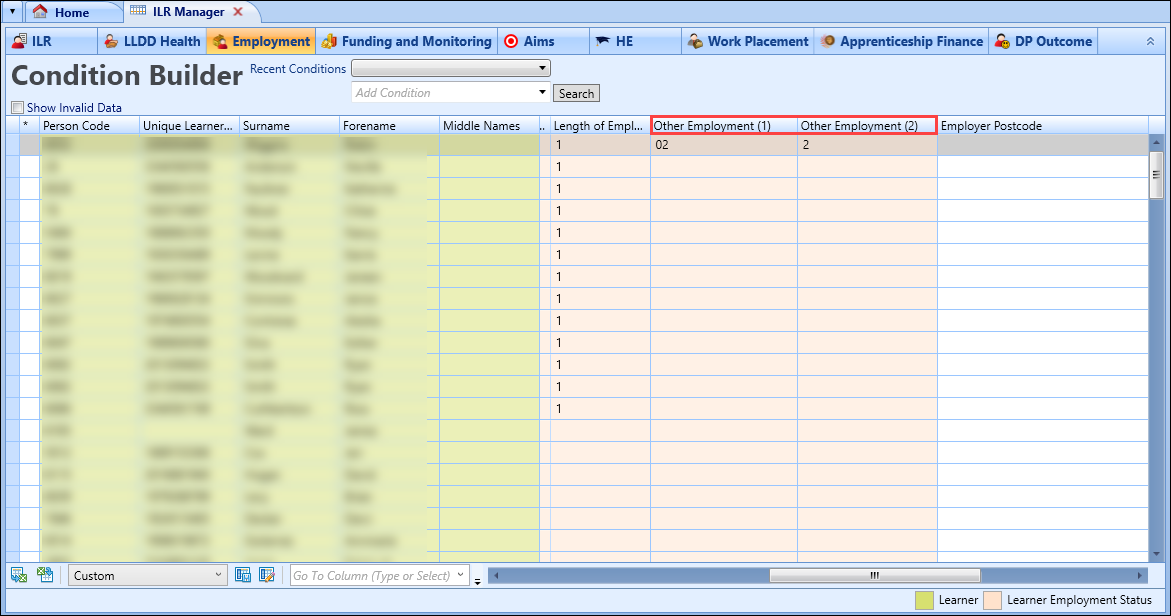Select the Other Employment (2) cell with 2

click(x=867, y=145)
